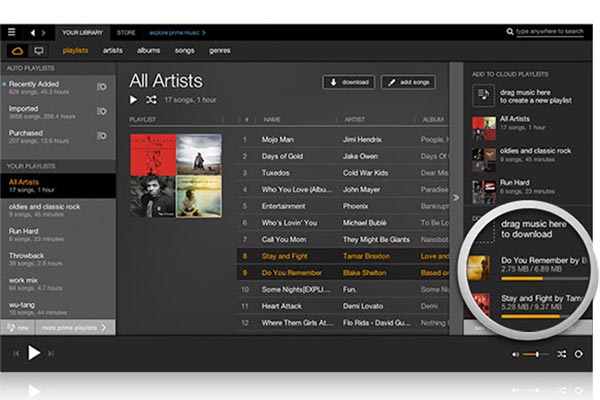Play the All Artists playlist
The width and height of the screenshot is (600, 400).
click(x=133, y=100)
